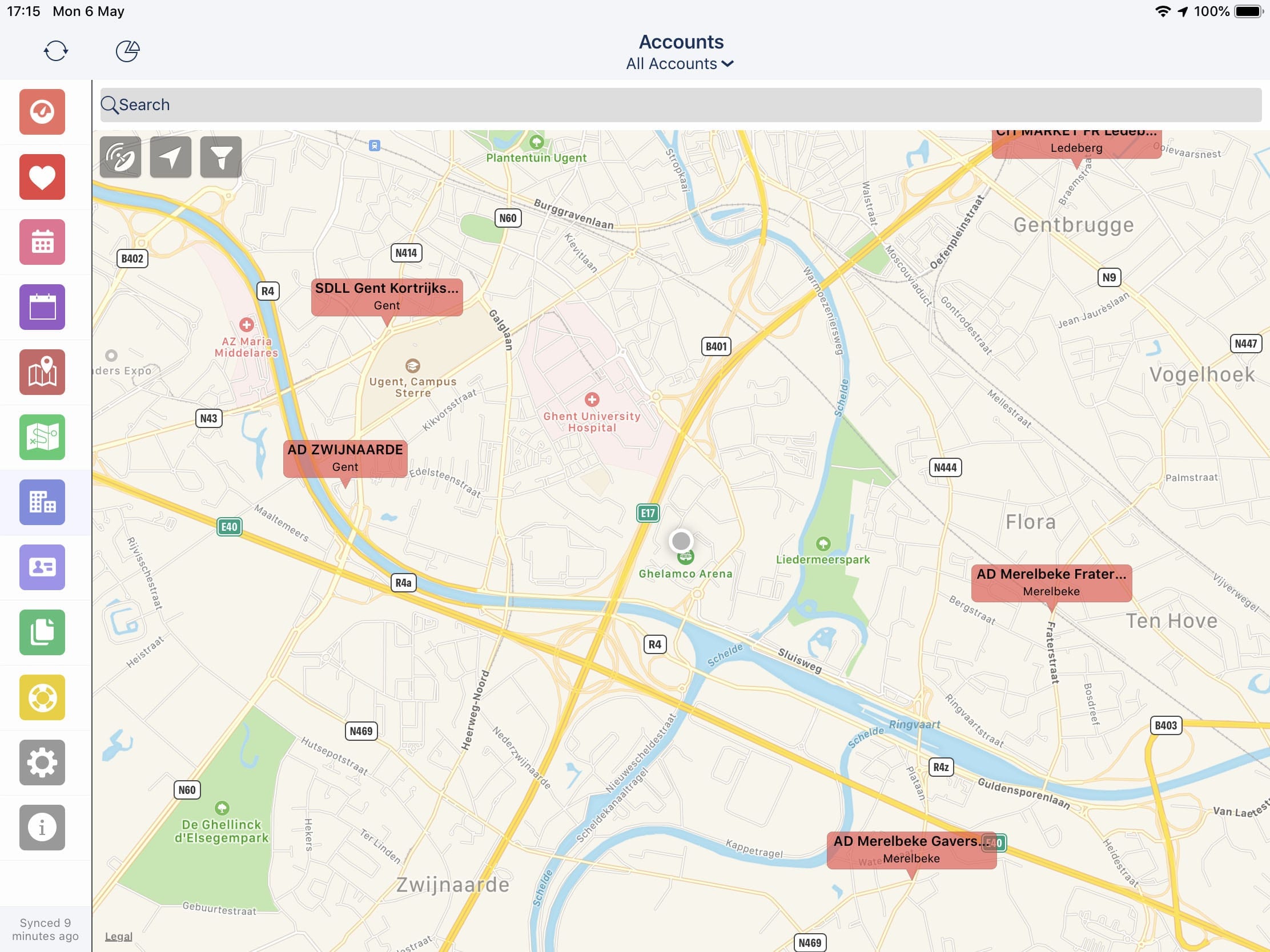The width and height of the screenshot is (1270, 952).
Task: Select the Ledeberg account map pin
Action: (x=1076, y=143)
